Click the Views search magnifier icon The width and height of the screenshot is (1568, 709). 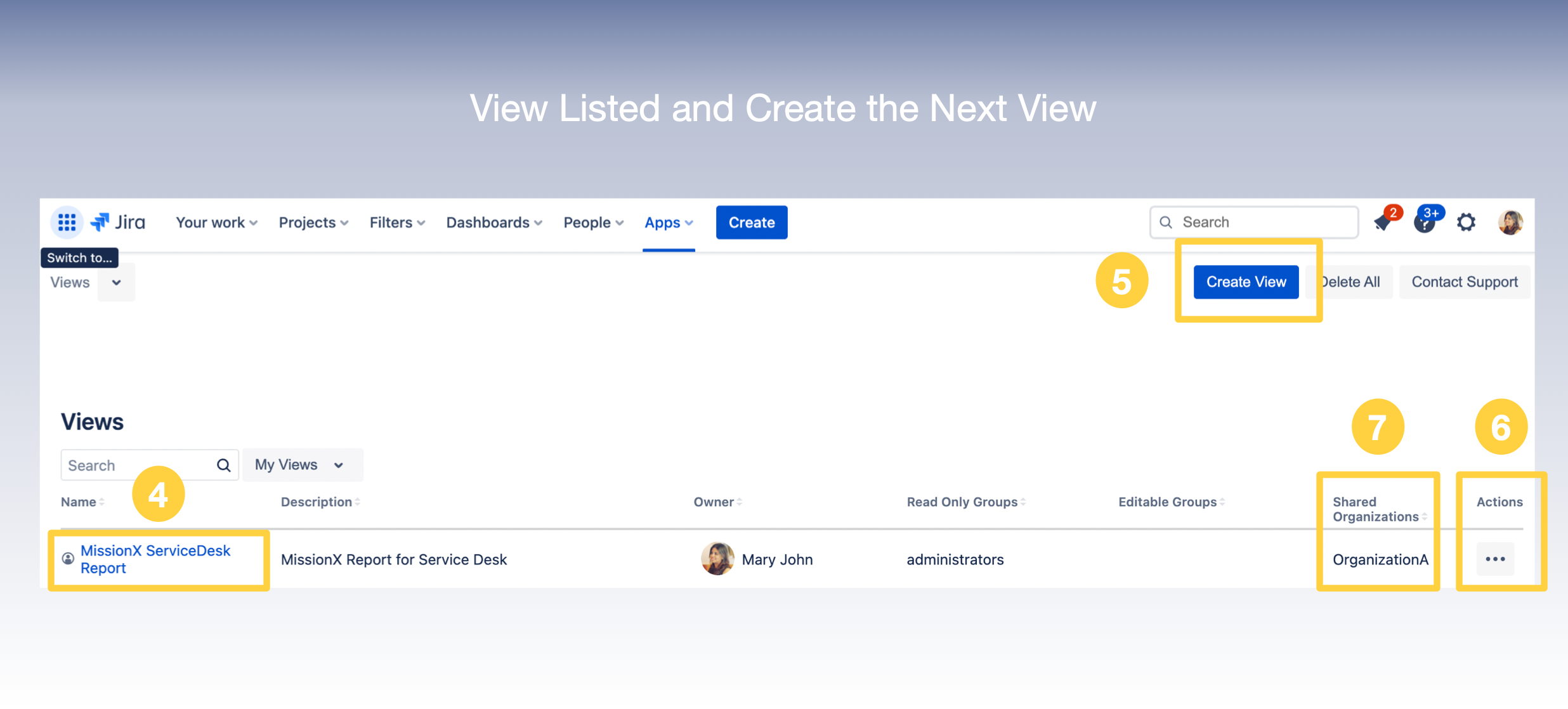223,465
